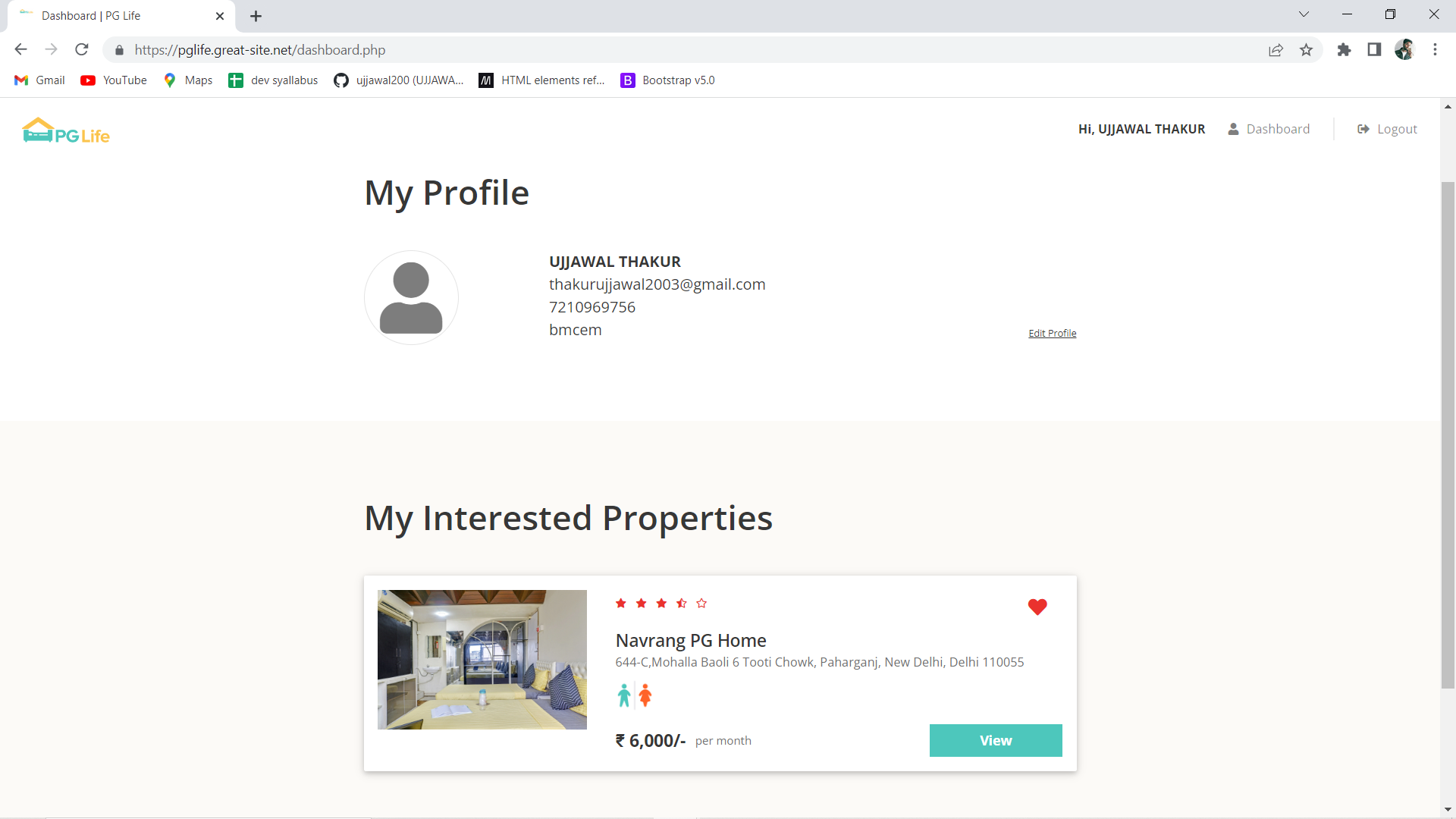Open the Bootstrap v5.0 bookmark
This screenshot has width=1456, height=819.
click(x=667, y=80)
